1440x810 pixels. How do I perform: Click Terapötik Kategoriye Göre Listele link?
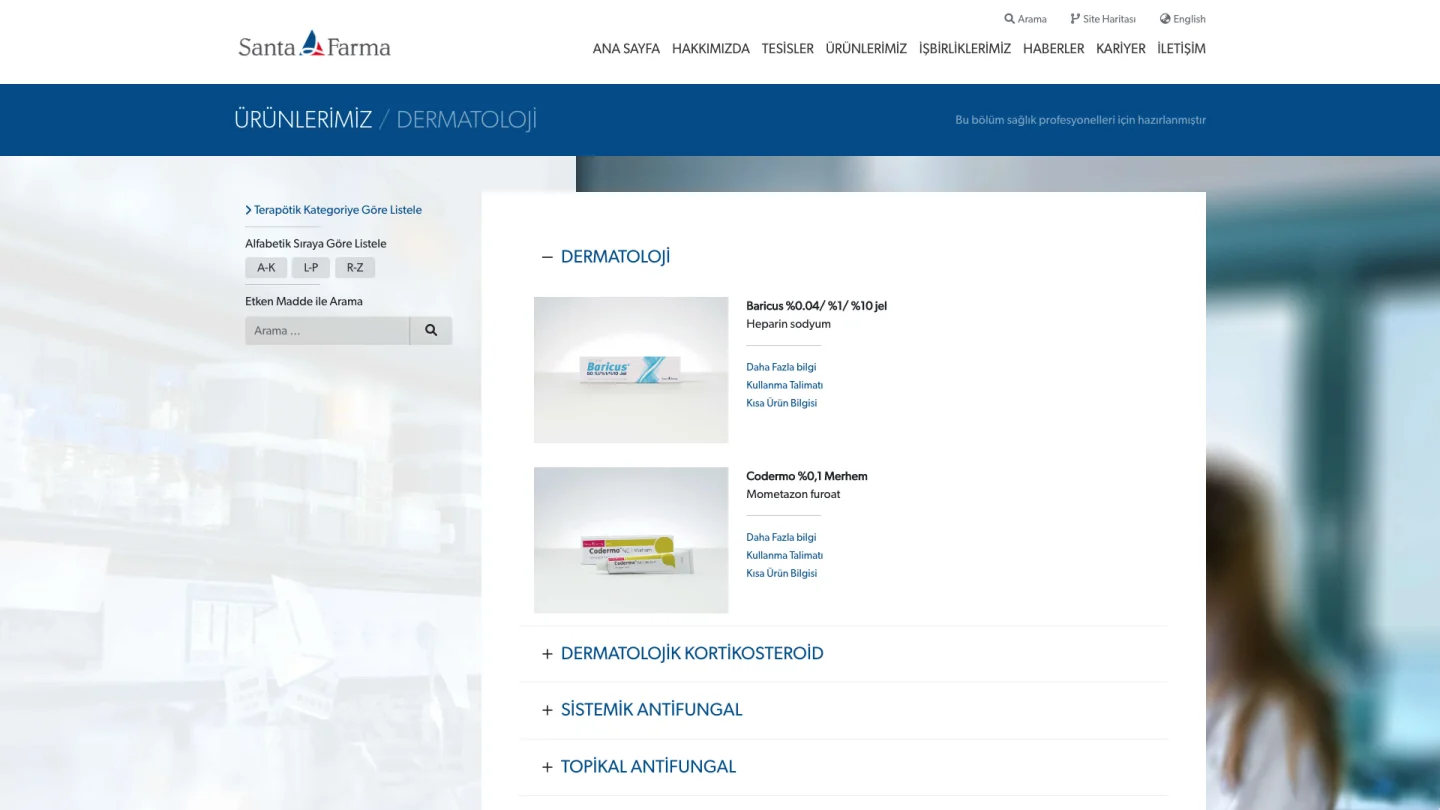pyautogui.click(x=334, y=210)
